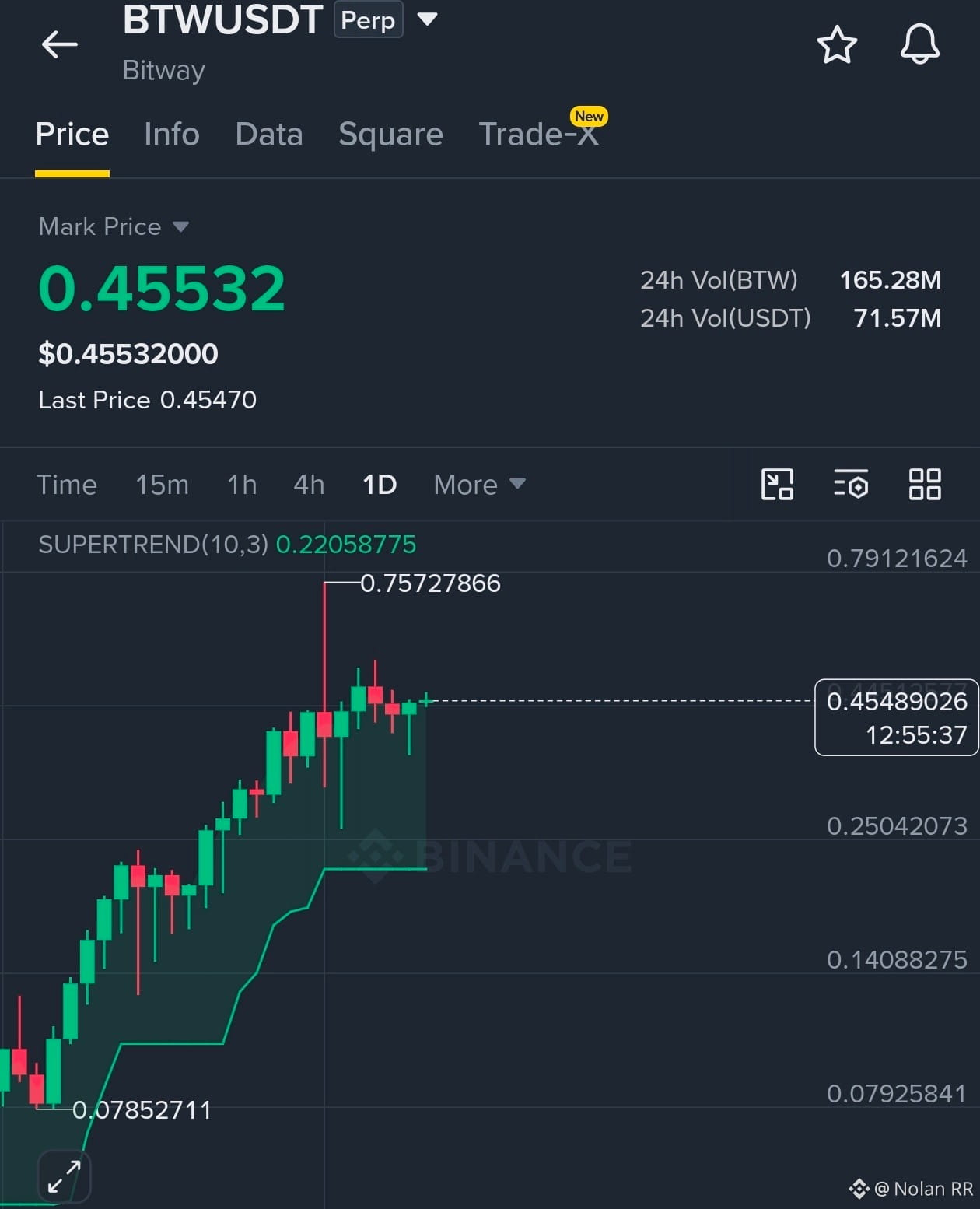Image resolution: width=980 pixels, height=1209 pixels.
Task: Select the 1h chart interval
Action: pyautogui.click(x=242, y=485)
